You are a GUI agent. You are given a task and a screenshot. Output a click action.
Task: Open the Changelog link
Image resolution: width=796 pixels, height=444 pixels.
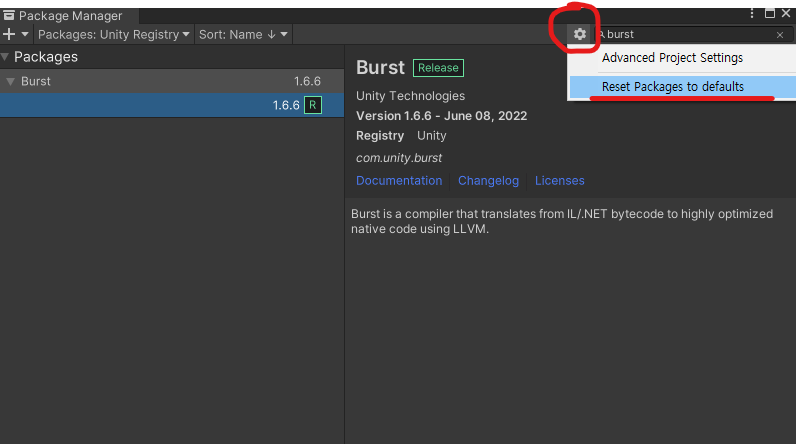point(488,181)
